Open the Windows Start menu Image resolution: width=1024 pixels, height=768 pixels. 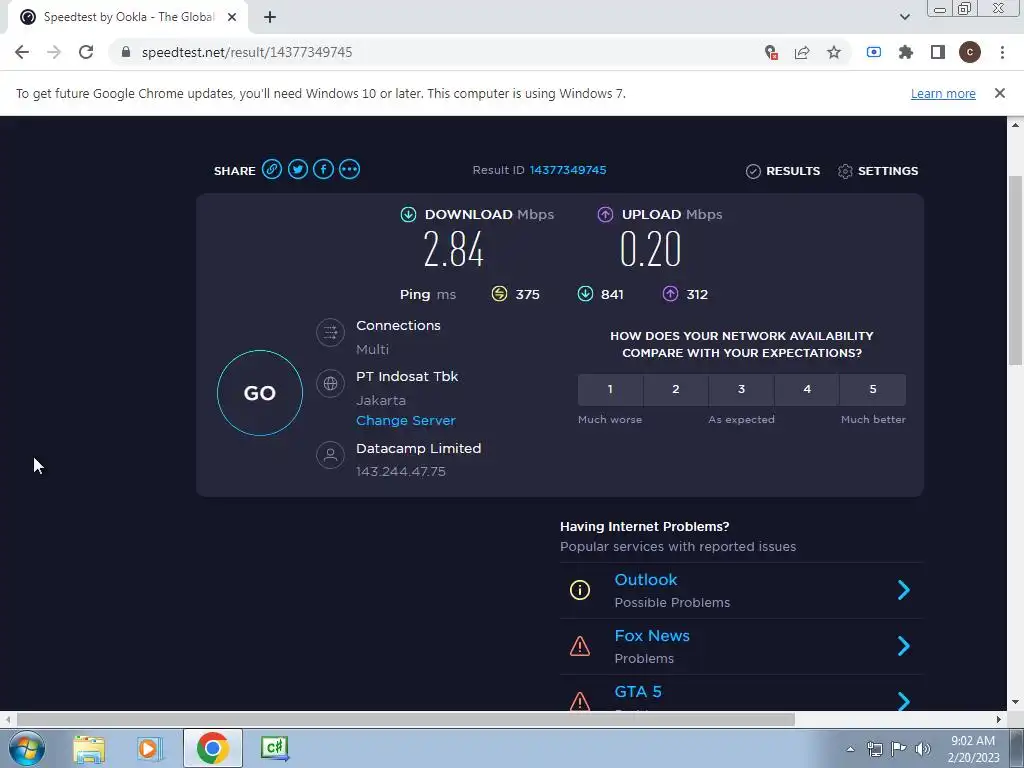(26, 748)
